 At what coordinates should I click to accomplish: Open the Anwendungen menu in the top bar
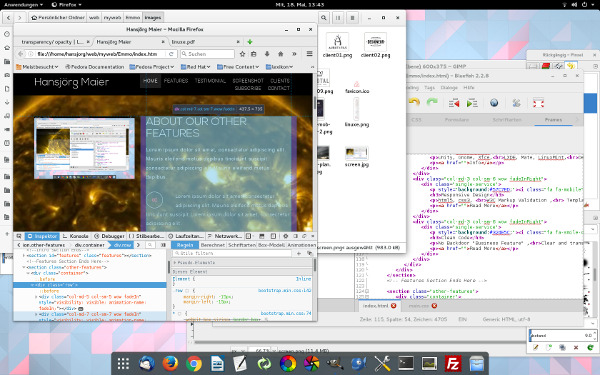pos(23,5)
